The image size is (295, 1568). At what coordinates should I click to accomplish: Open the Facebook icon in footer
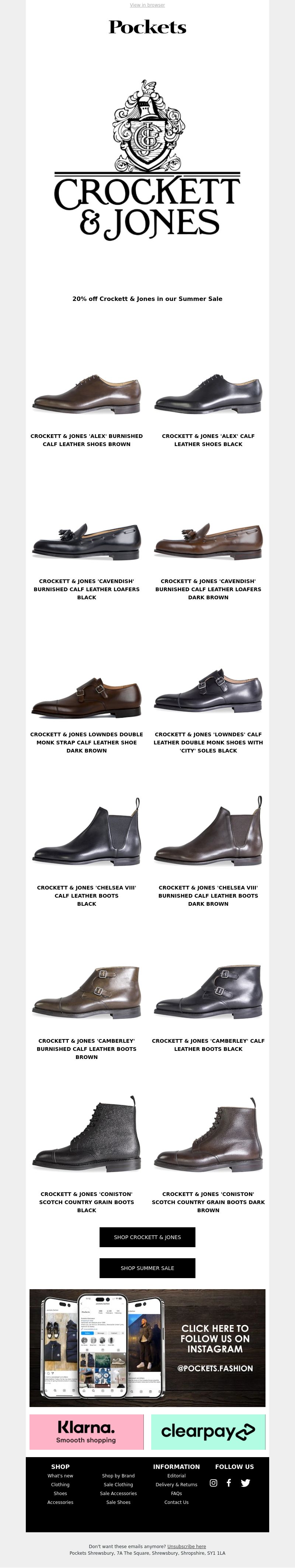pos(229,1483)
